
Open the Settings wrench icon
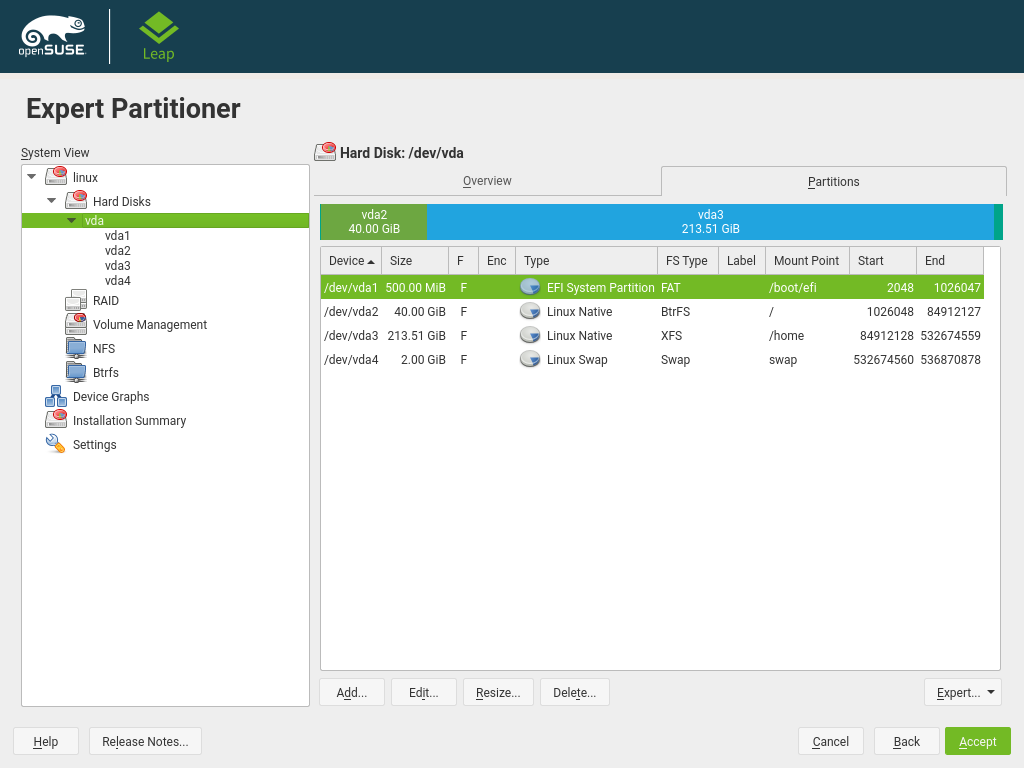coord(56,444)
